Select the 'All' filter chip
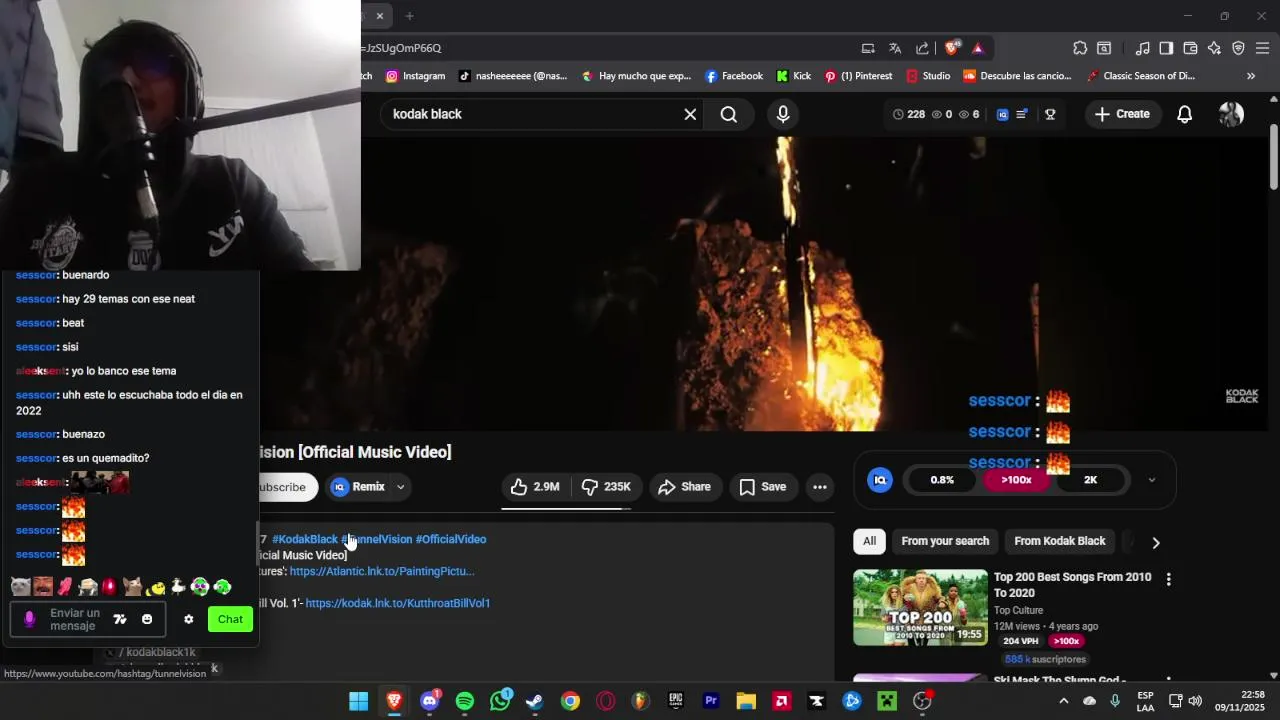The image size is (1280, 720). [x=870, y=541]
